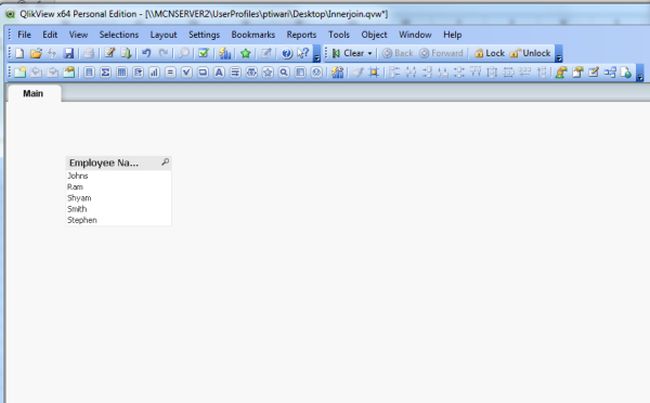The width and height of the screenshot is (650, 403).
Task: Open the Edit menu
Action: (x=50, y=35)
